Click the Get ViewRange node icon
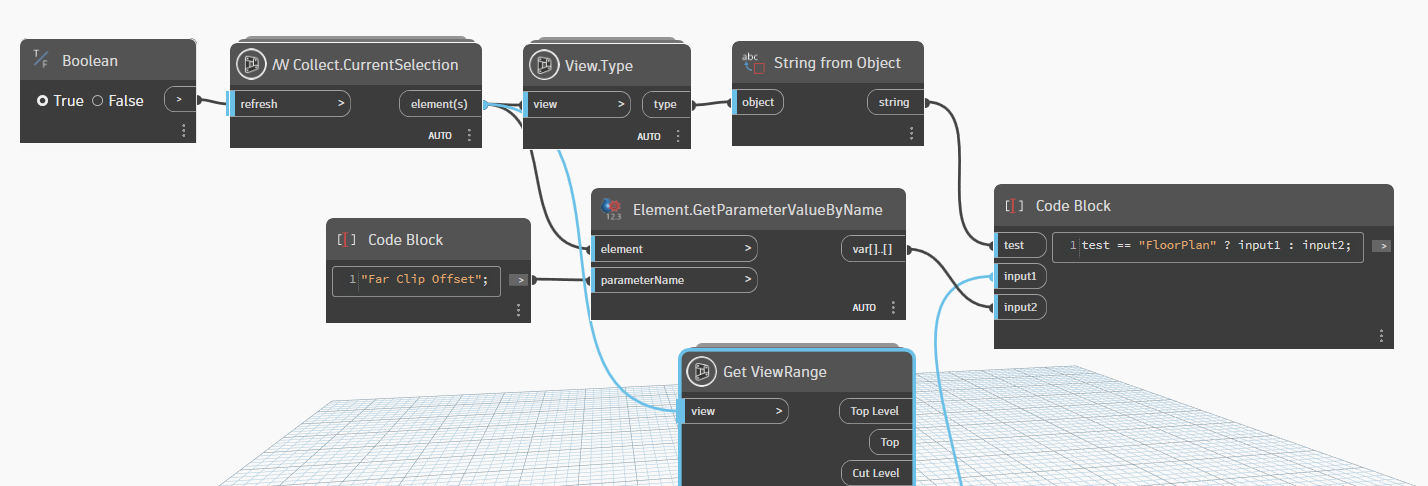Viewport: 1428px width, 486px height. (x=700, y=372)
